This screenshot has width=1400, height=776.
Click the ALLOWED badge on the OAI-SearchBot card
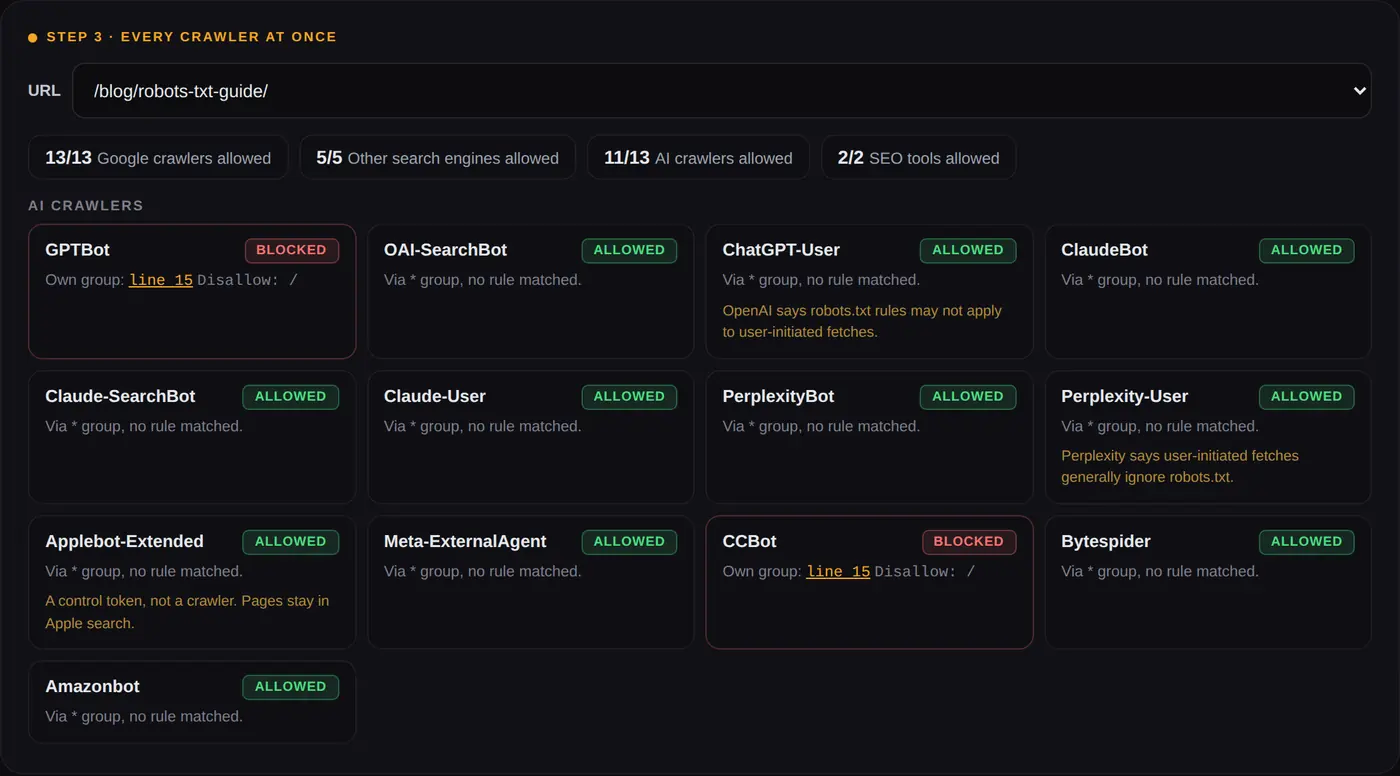(629, 250)
